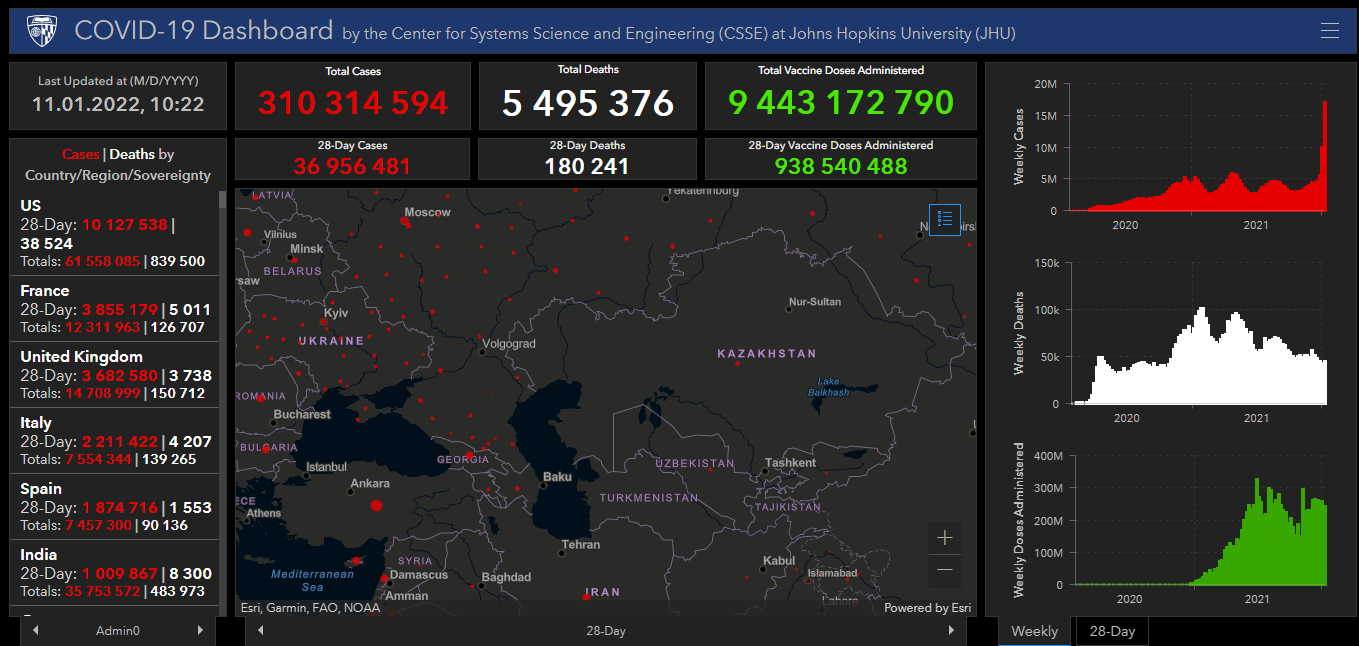The width and height of the screenshot is (1359, 646).
Task: Click right arrow beside Admin0
Action: (x=200, y=631)
